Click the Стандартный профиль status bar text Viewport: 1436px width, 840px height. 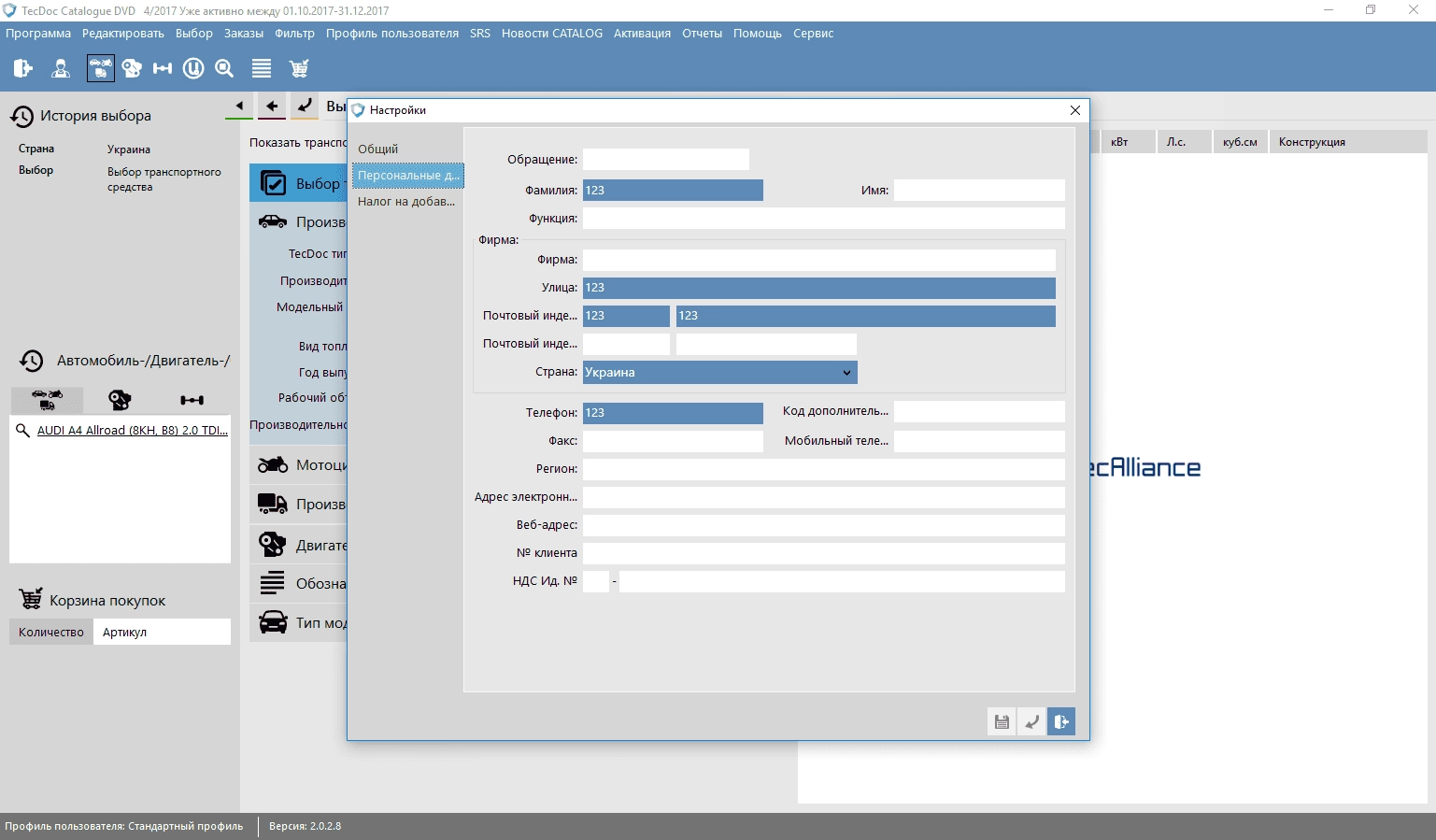[185, 827]
